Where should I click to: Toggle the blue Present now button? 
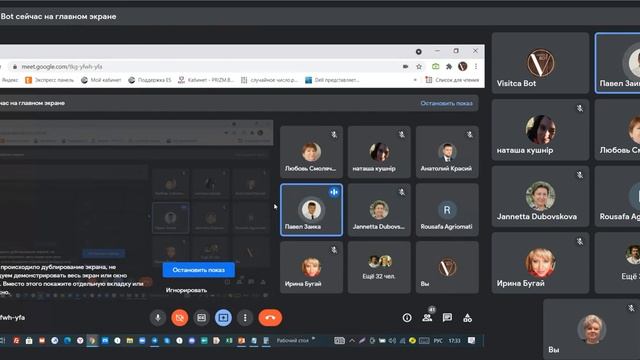coord(223,318)
